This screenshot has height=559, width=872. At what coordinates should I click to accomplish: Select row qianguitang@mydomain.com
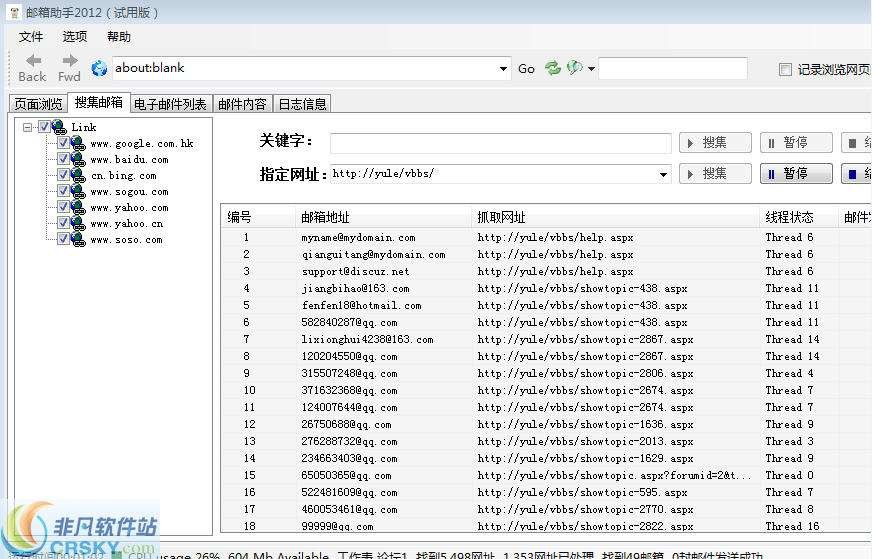545,255
